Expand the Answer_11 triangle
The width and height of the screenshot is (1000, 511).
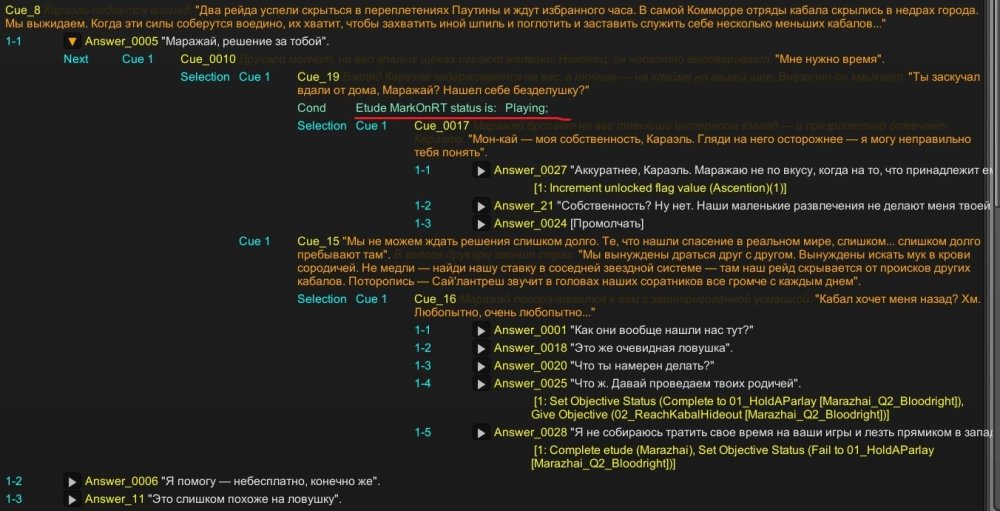pos(72,499)
